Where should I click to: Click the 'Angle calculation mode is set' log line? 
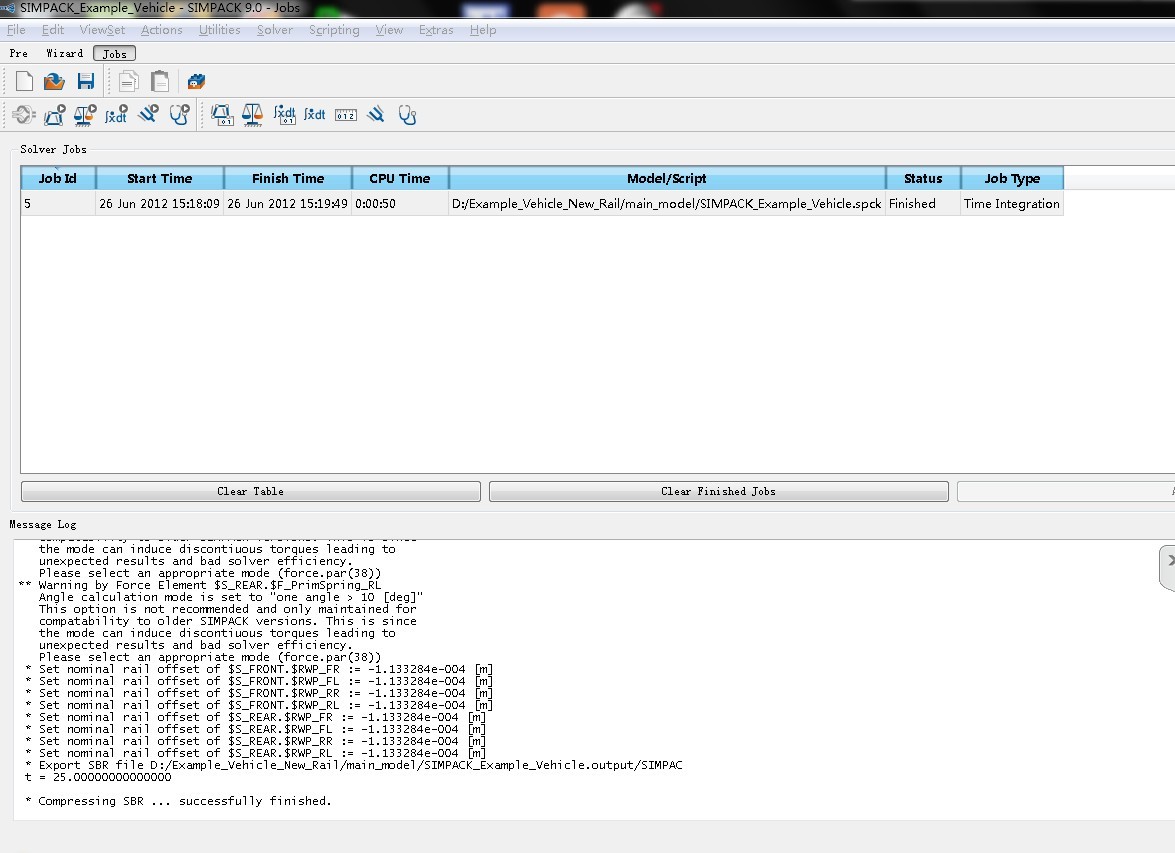[x=231, y=597]
